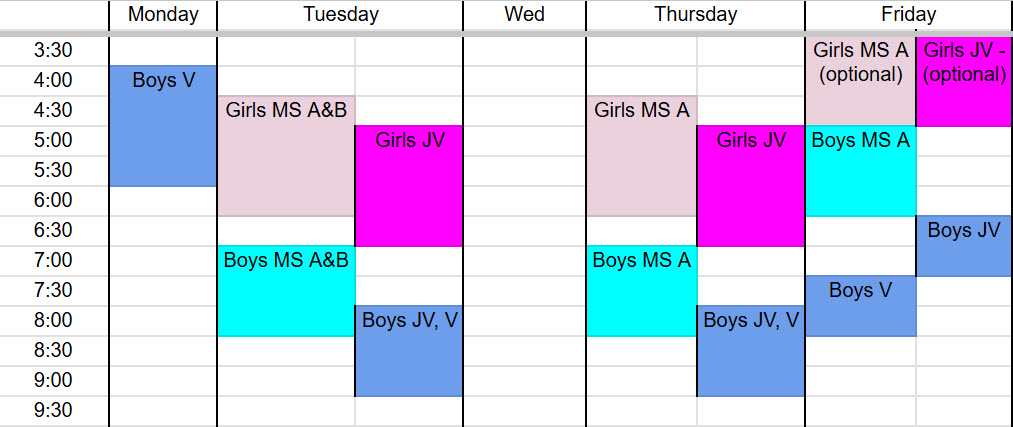Select Monday's Boys V practice block
This screenshot has width=1013, height=427.
(163, 126)
